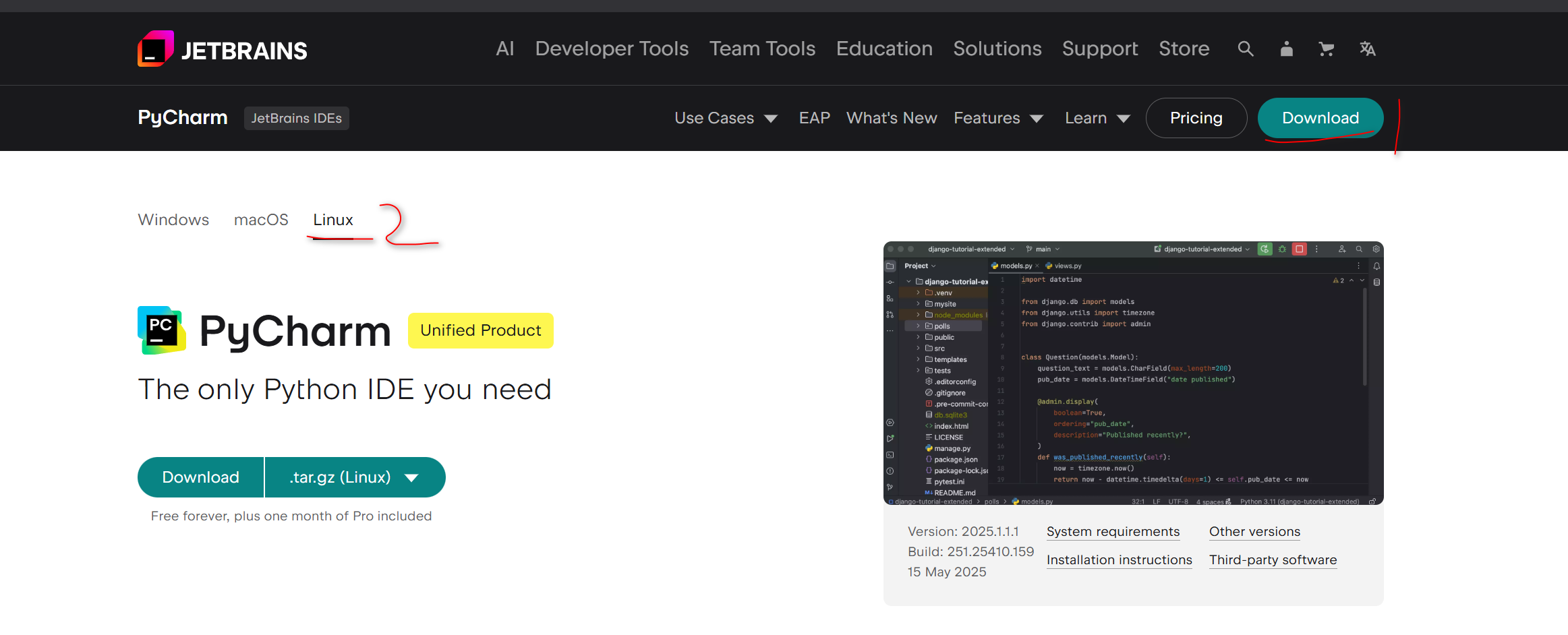This screenshot has height=635, width=1568.
Task: Expand the Features dropdown
Action: [998, 118]
